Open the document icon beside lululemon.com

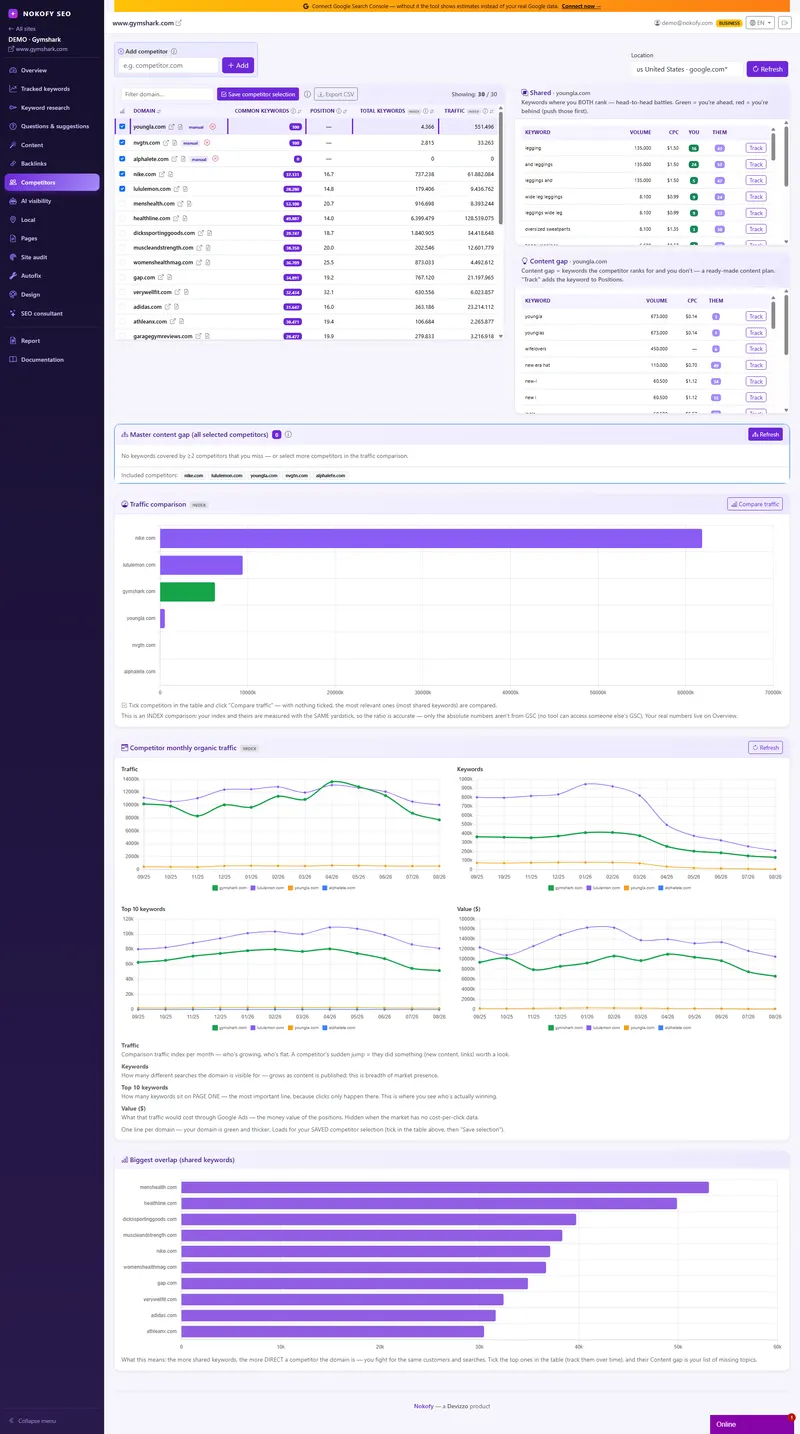pyautogui.click(x=185, y=189)
